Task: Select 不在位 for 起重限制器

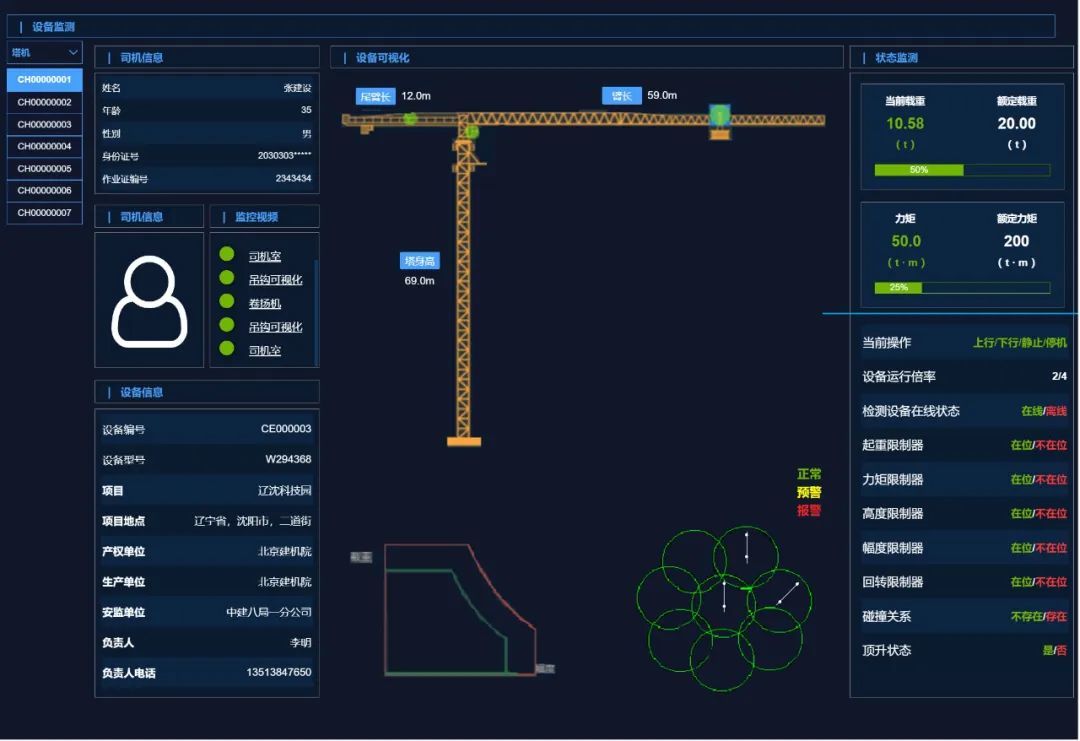Action: 1051,445
